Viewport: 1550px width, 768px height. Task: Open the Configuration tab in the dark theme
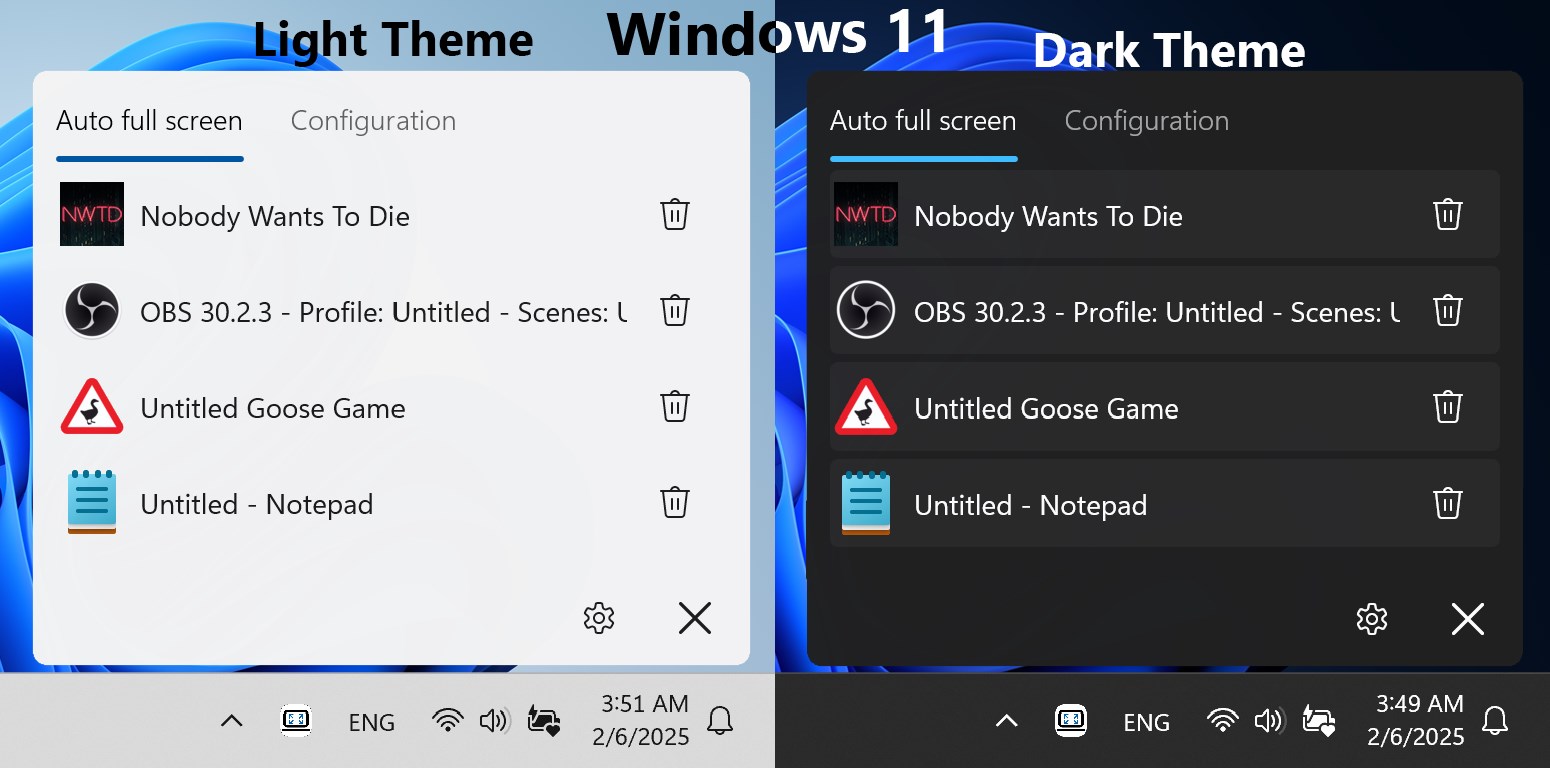[x=1146, y=120]
